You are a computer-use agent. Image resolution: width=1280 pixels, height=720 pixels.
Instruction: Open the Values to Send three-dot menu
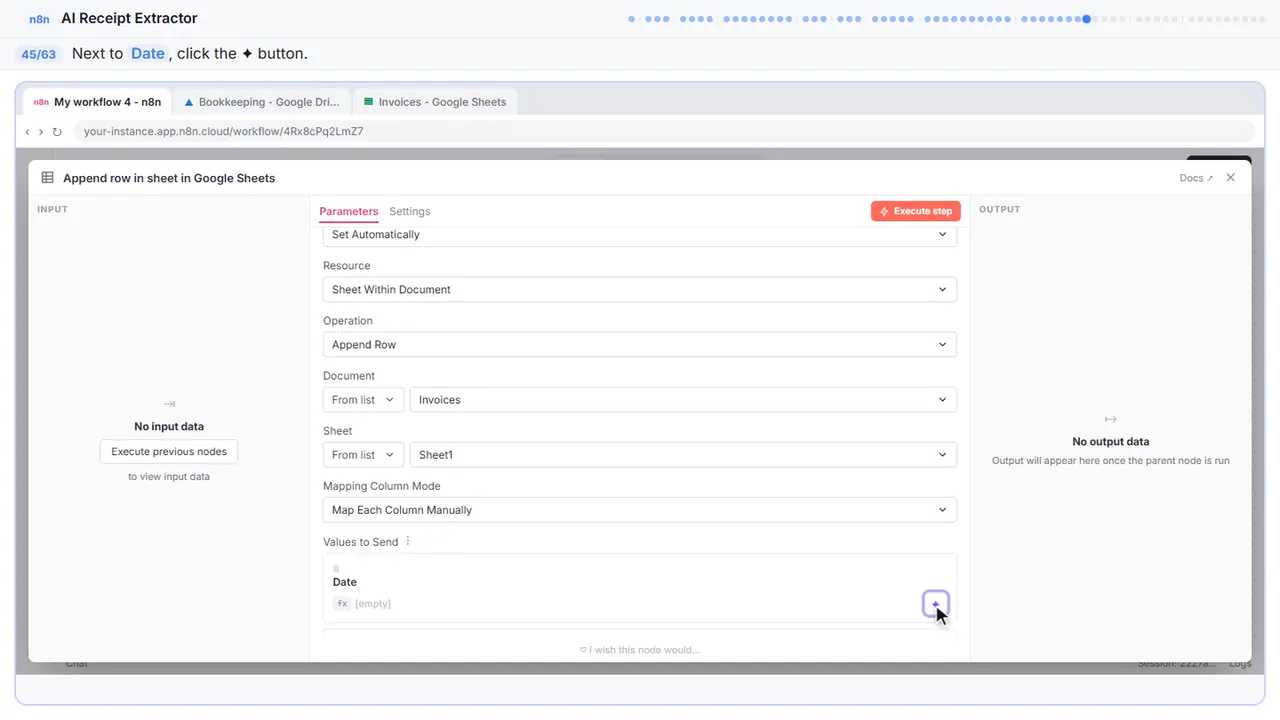tap(408, 542)
